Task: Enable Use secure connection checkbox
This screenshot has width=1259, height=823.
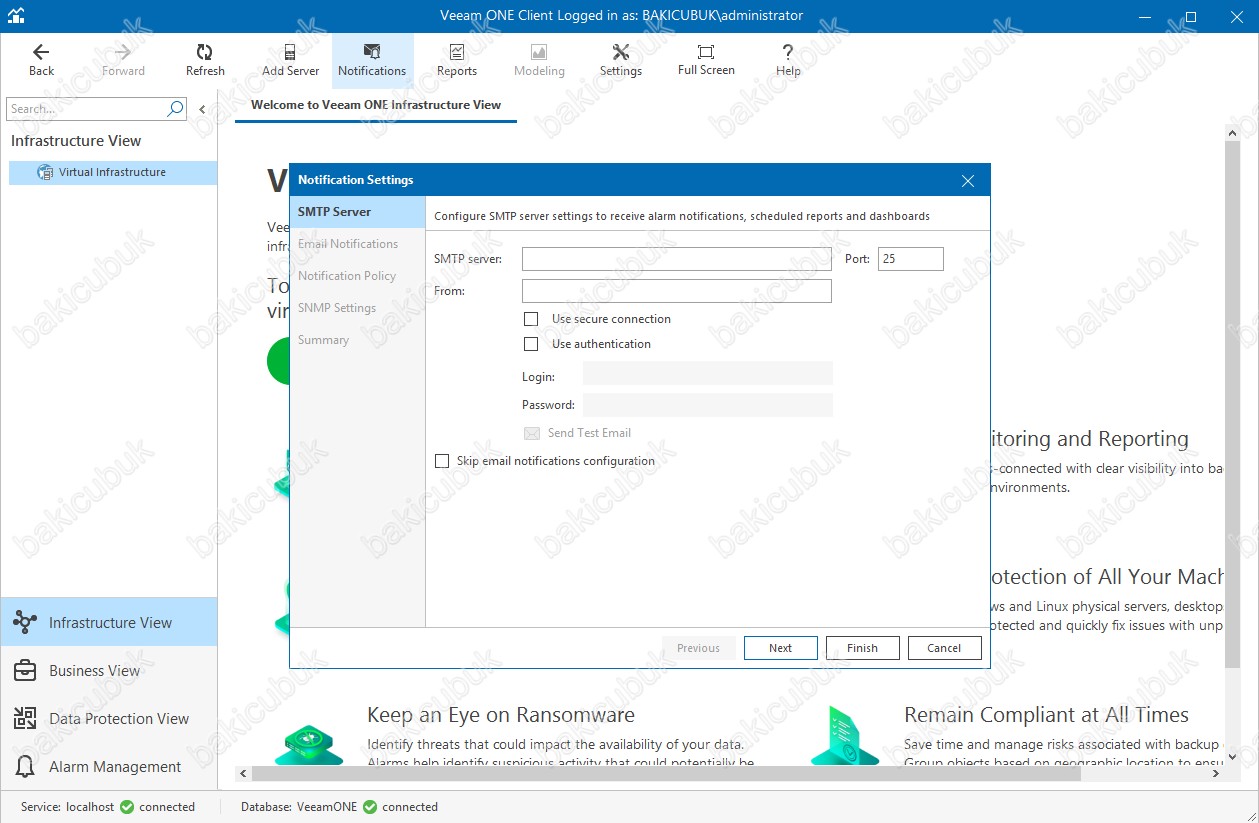Action: point(531,319)
